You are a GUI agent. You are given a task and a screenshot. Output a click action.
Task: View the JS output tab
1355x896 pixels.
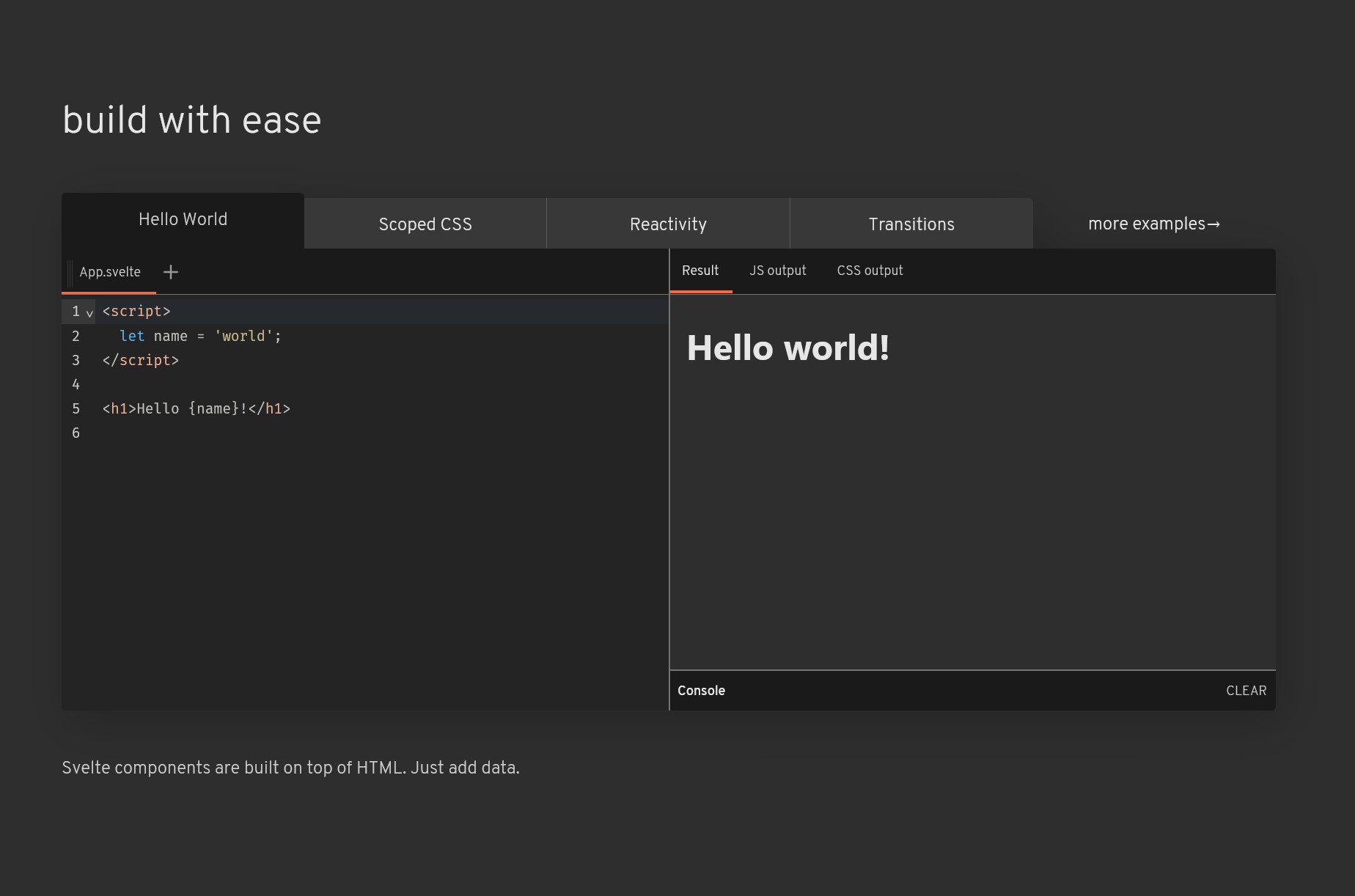tap(777, 271)
